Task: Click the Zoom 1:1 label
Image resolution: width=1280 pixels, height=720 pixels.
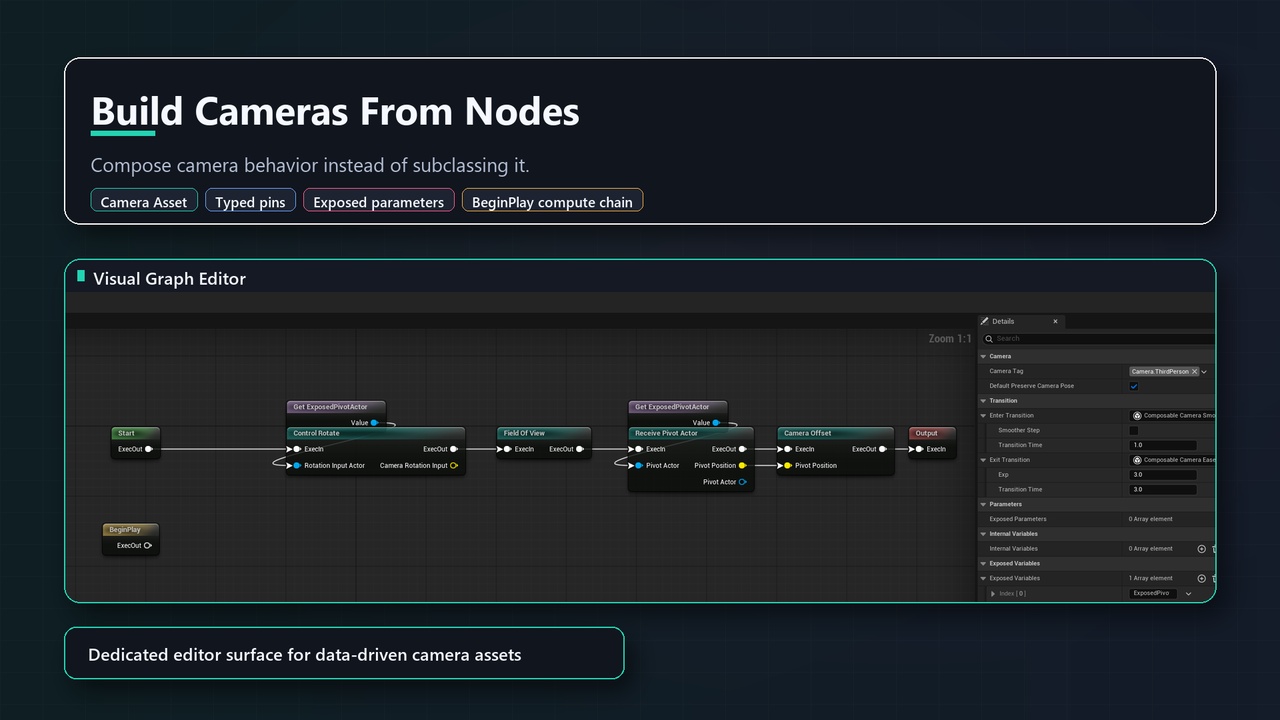Action: click(x=949, y=339)
